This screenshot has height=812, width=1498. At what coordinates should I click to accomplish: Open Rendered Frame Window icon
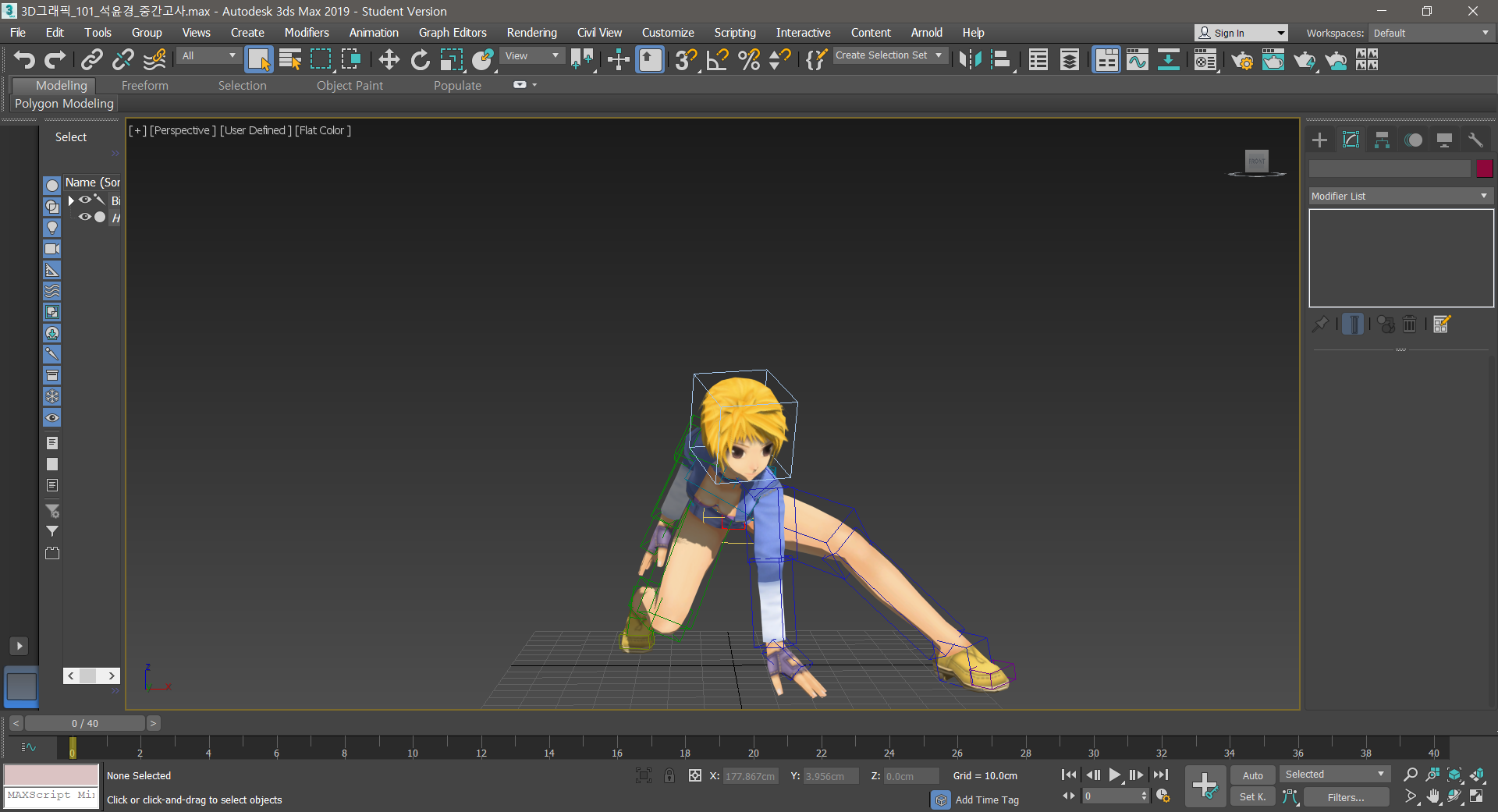(x=1273, y=60)
